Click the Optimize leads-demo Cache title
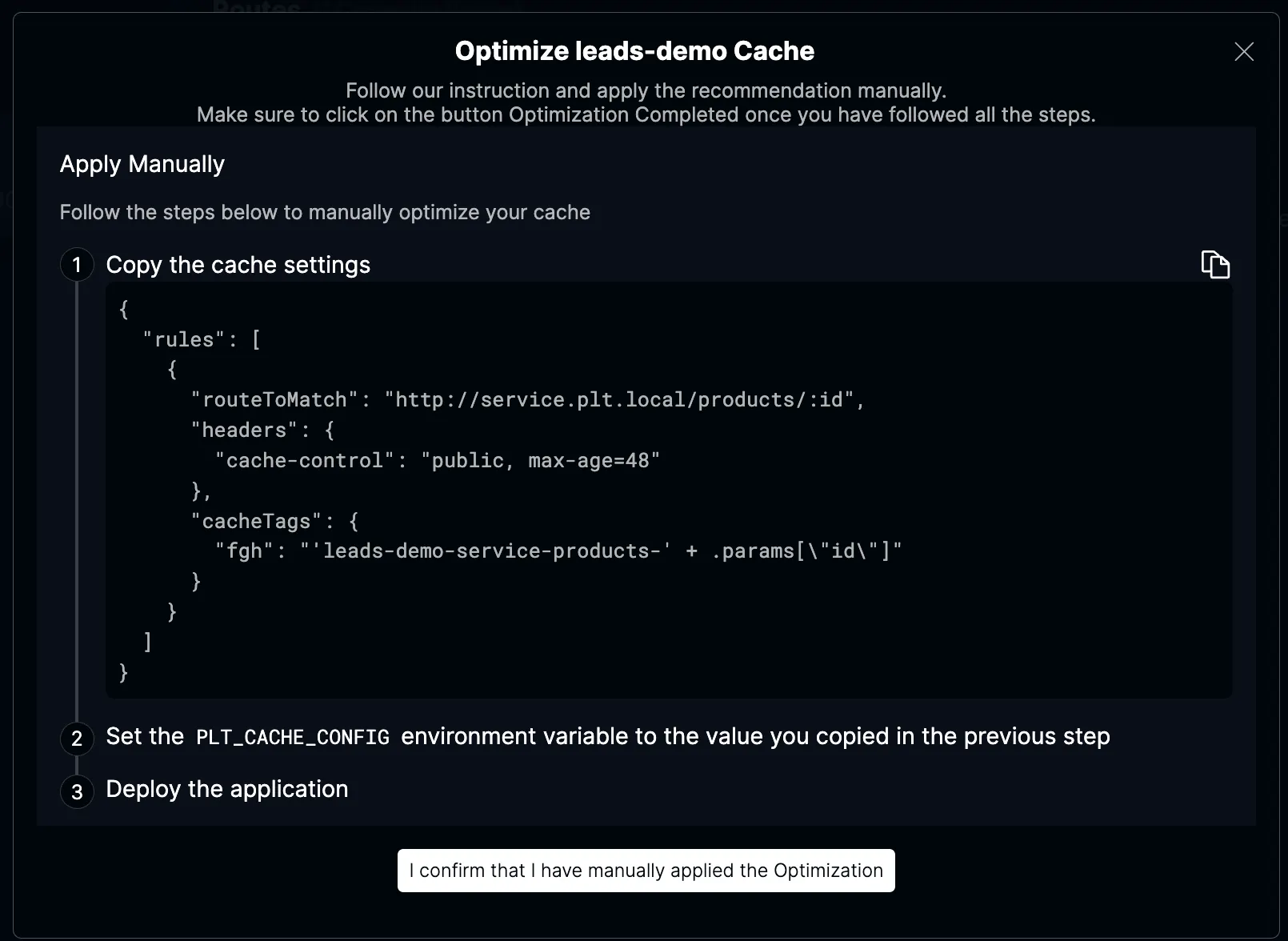The height and width of the screenshot is (941, 1288). pos(634,51)
